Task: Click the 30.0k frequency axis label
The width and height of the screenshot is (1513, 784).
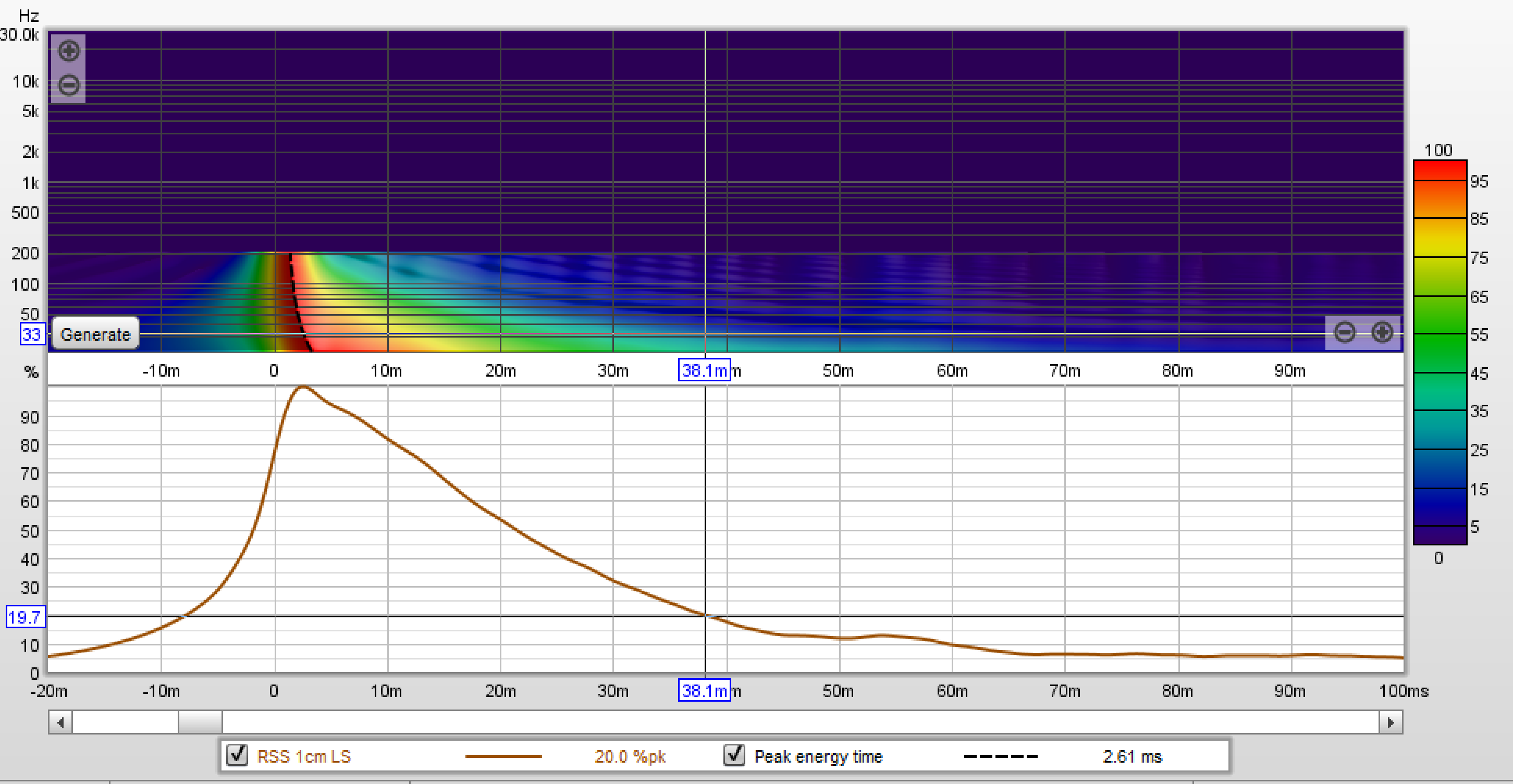Action: tap(19, 35)
